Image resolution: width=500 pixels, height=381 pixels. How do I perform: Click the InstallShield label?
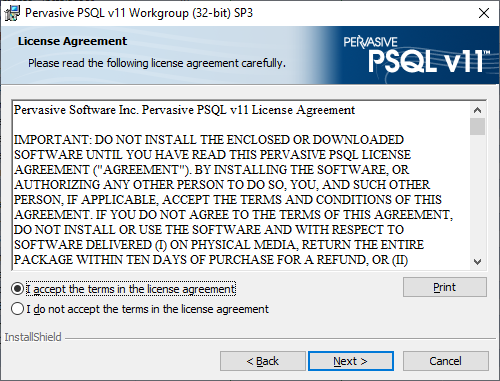(x=33, y=337)
